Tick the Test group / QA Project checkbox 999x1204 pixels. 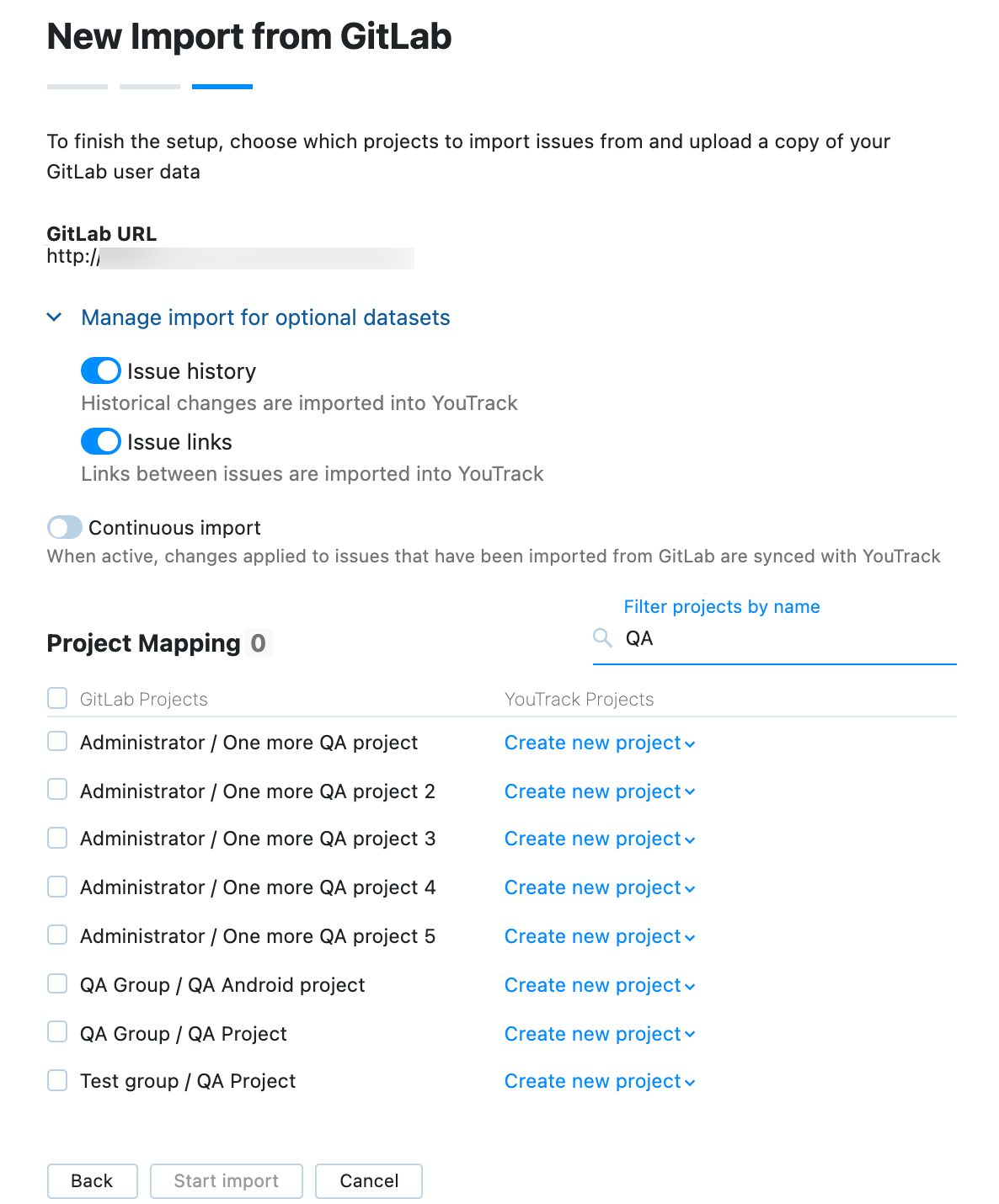tap(56, 1079)
